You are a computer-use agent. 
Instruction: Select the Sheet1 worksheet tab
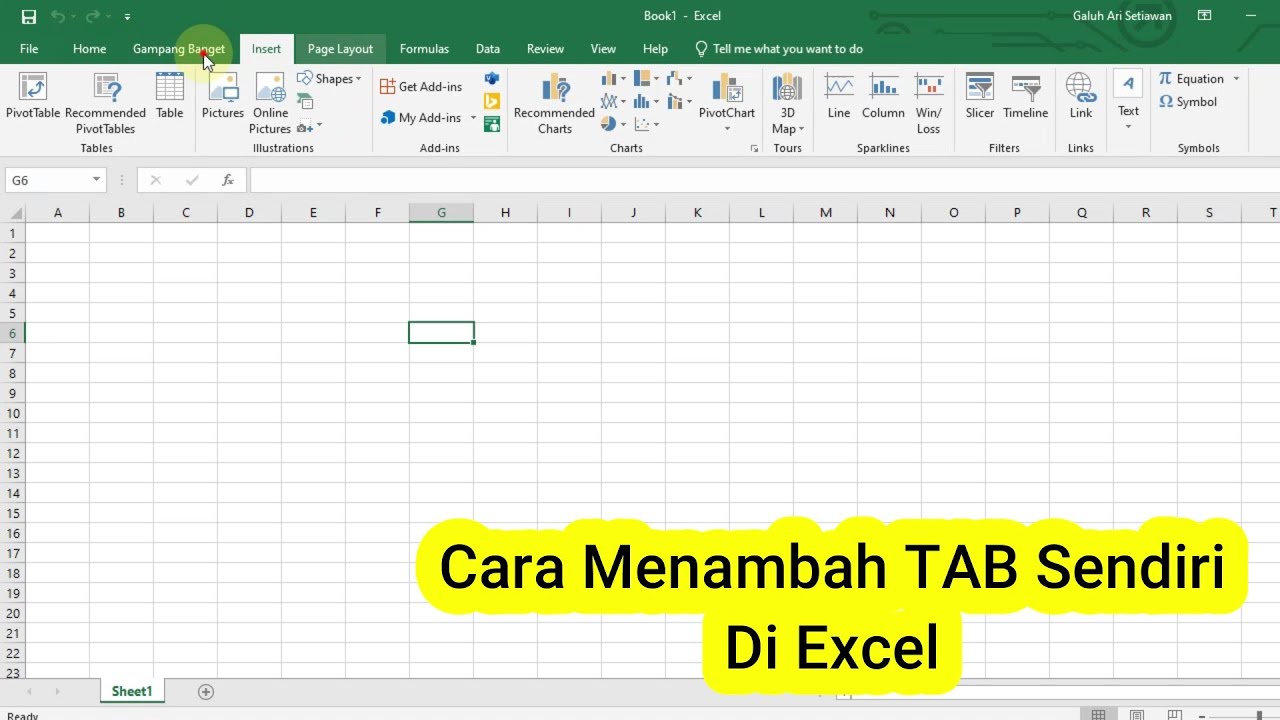click(132, 692)
